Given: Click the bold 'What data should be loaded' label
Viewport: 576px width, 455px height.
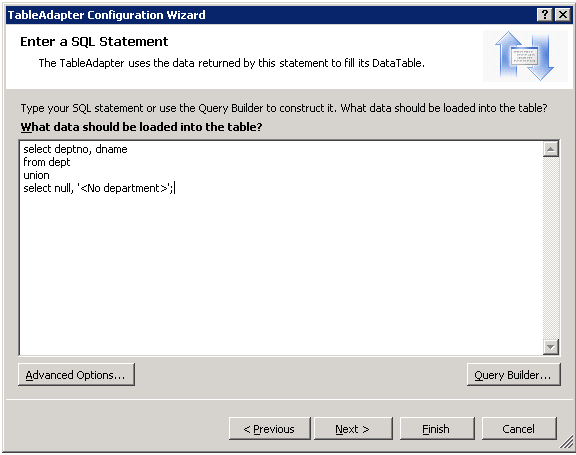Looking at the screenshot, I should (141, 127).
